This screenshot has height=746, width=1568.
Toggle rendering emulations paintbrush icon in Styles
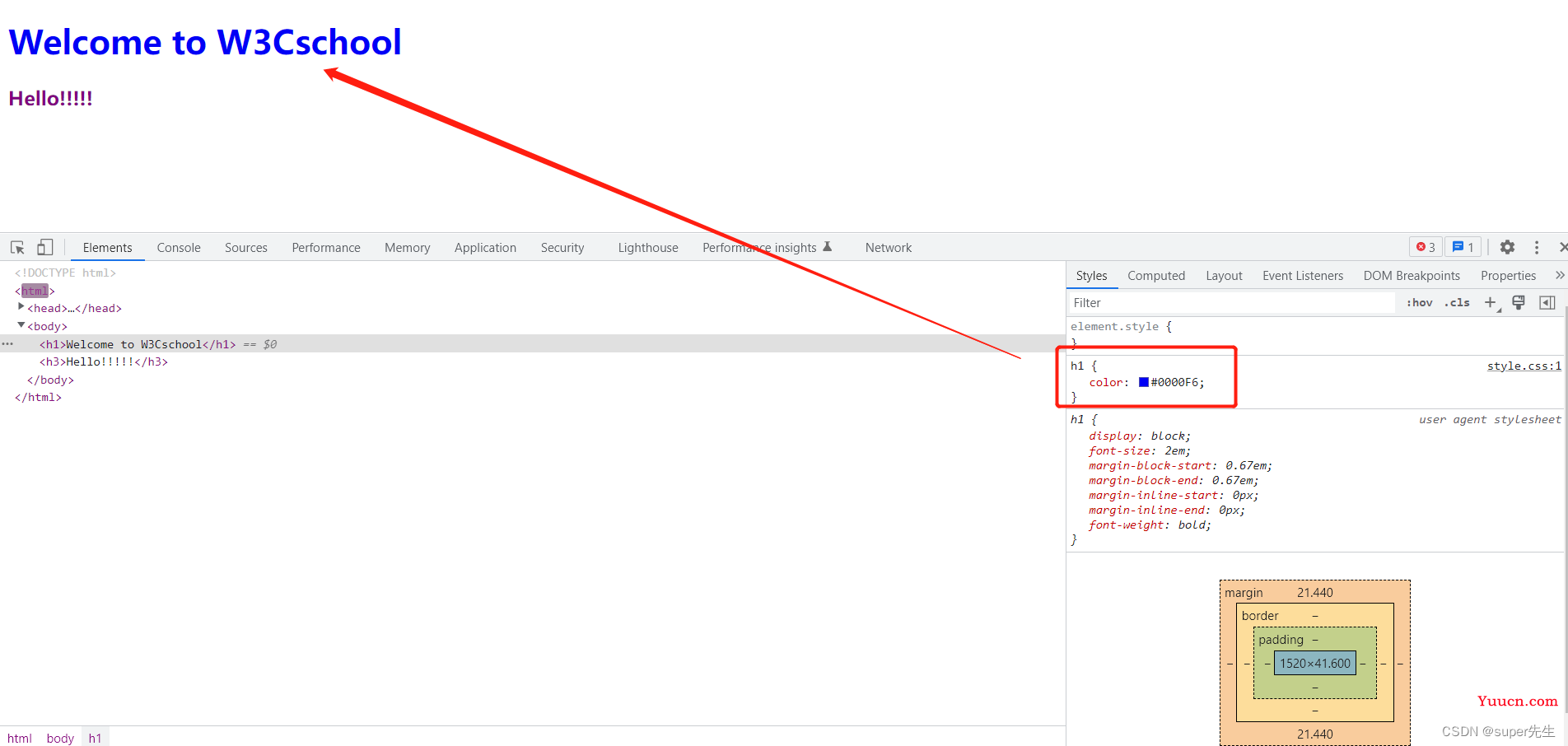tap(1519, 302)
